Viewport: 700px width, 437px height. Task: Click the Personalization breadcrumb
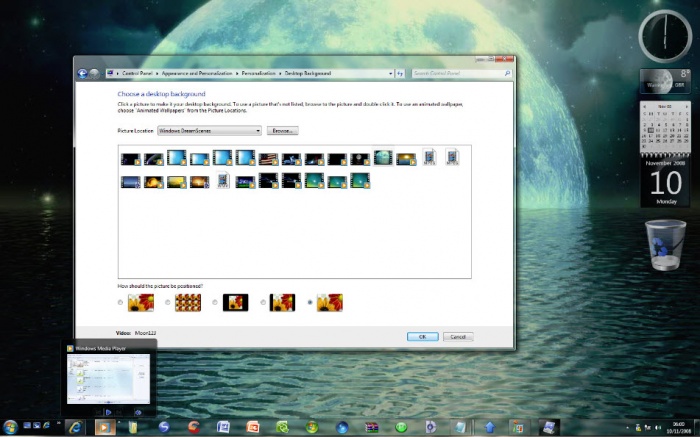258,73
